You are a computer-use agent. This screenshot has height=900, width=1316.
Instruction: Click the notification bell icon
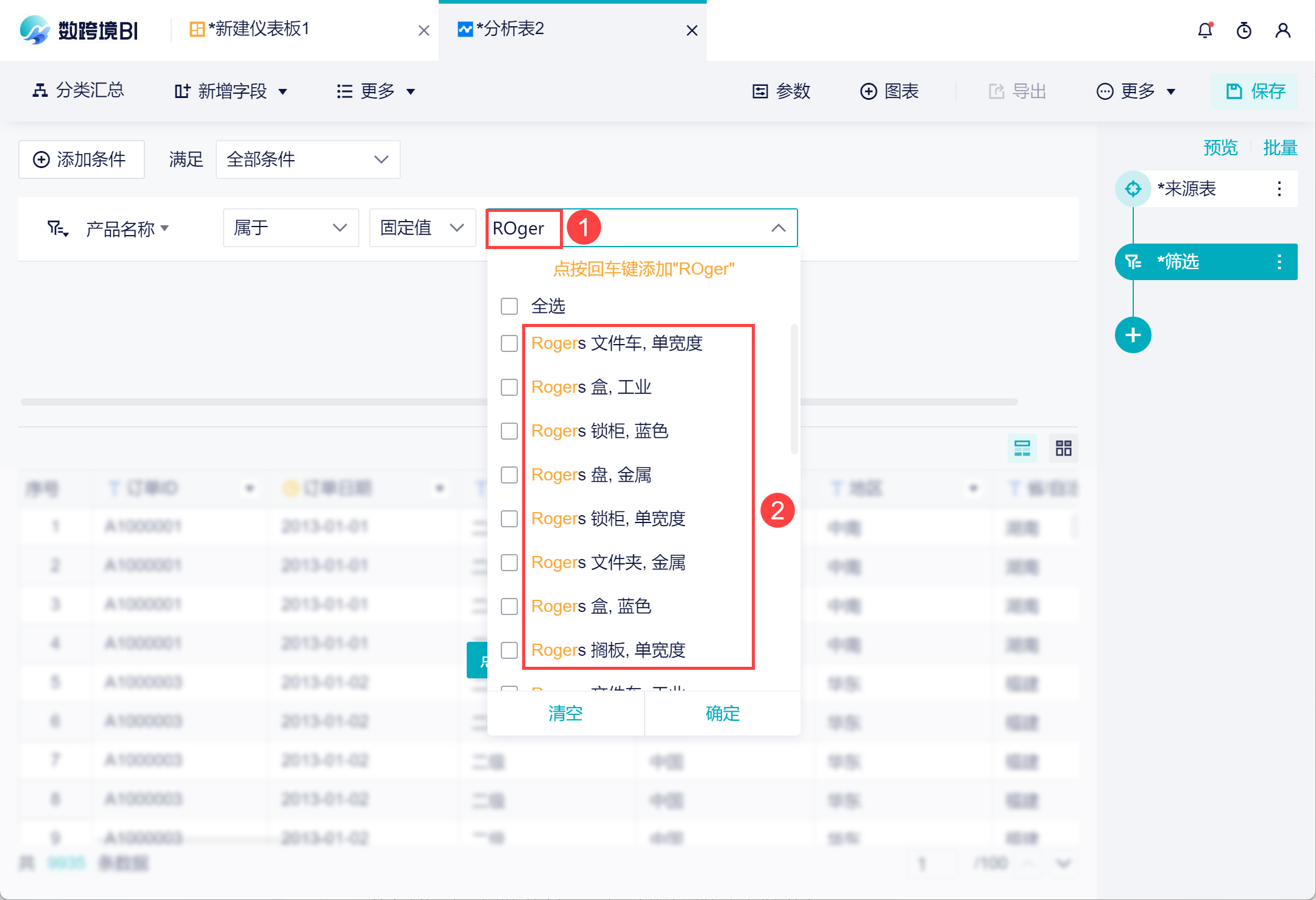coord(1205,30)
